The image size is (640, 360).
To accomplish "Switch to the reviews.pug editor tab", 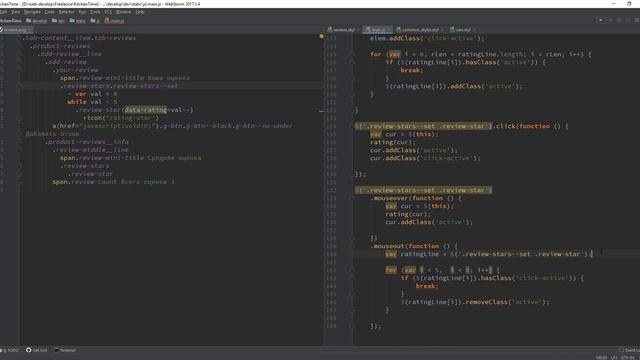I will click(15, 30).
